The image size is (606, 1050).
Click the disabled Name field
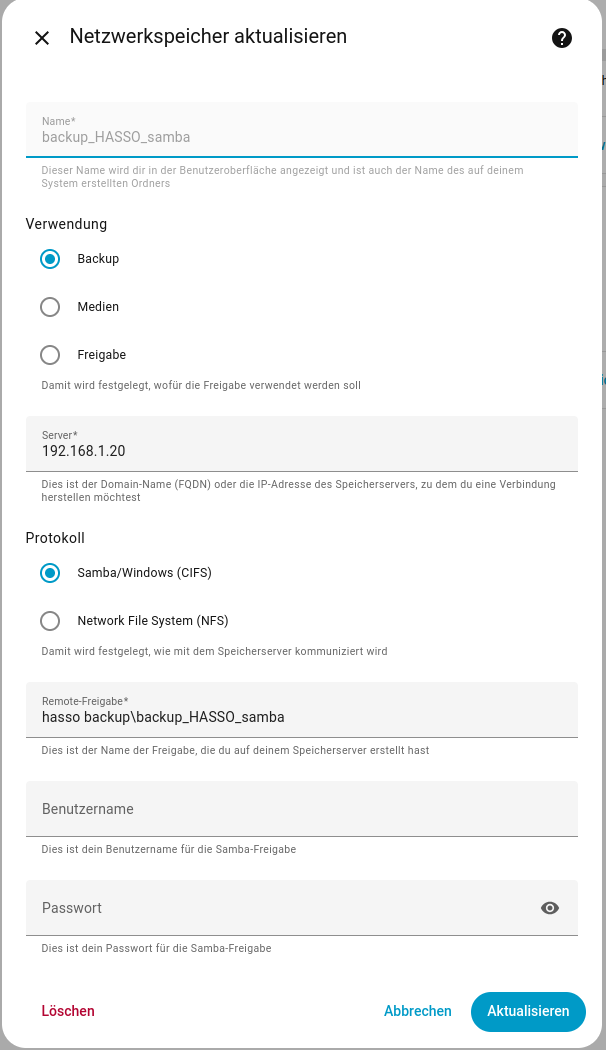click(x=300, y=137)
